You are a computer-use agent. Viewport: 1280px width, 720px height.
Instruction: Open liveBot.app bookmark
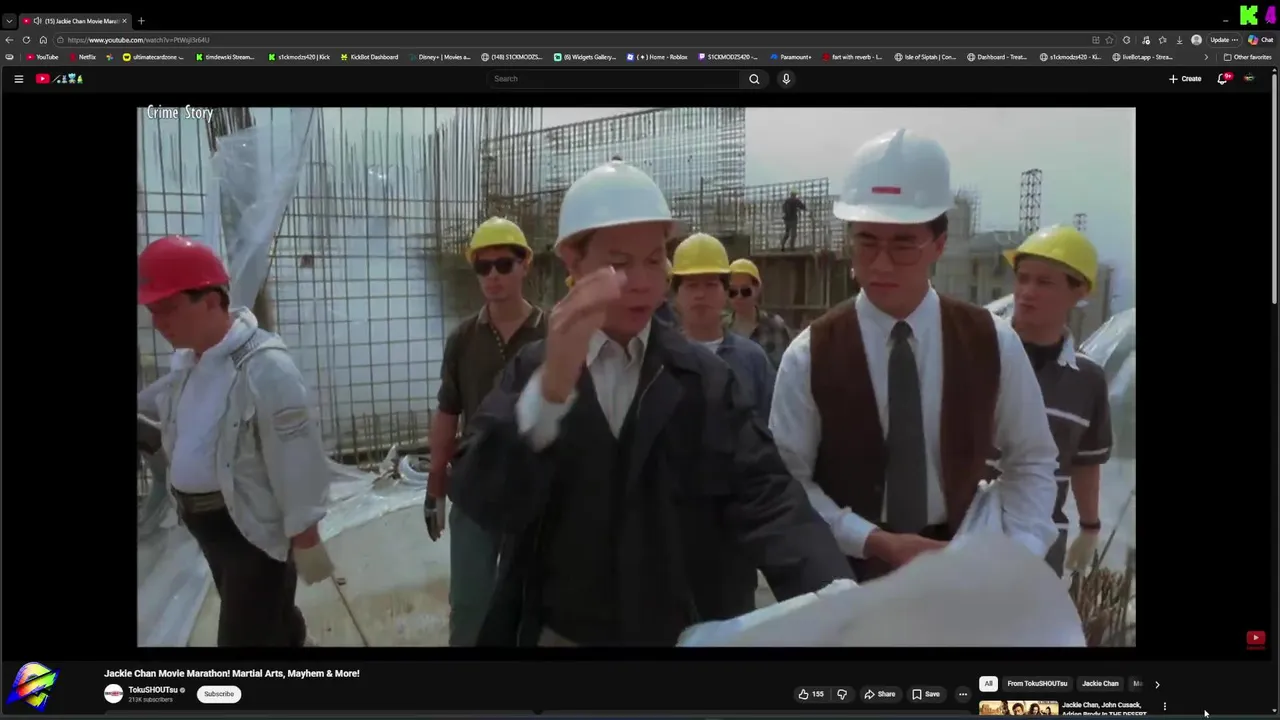[1142, 57]
